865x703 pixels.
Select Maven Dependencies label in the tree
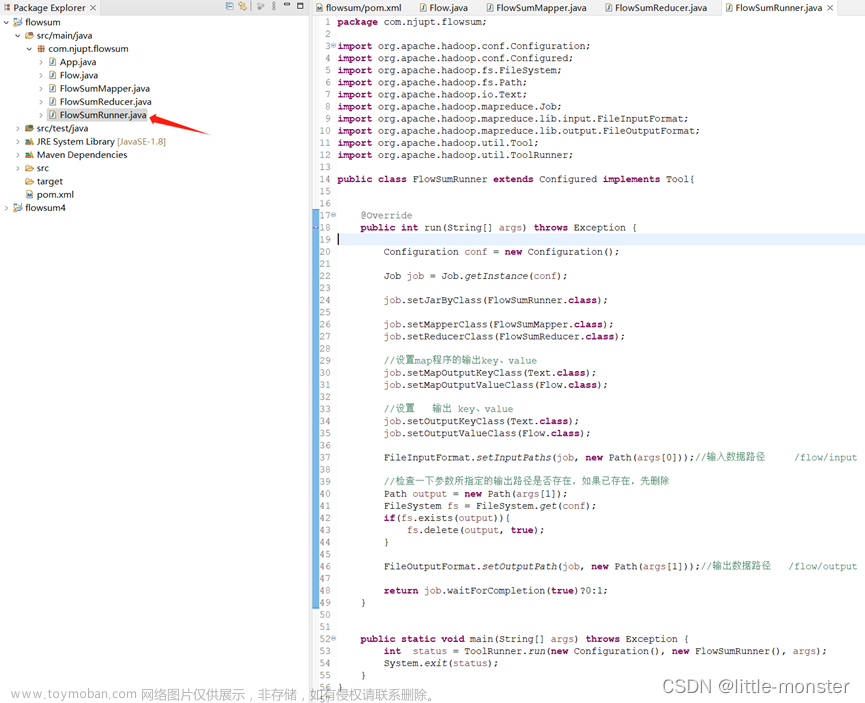pos(82,155)
